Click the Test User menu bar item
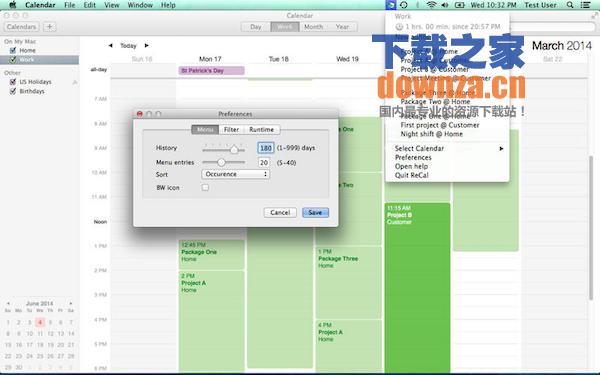Viewport: 600px width, 375px height. [540, 5]
